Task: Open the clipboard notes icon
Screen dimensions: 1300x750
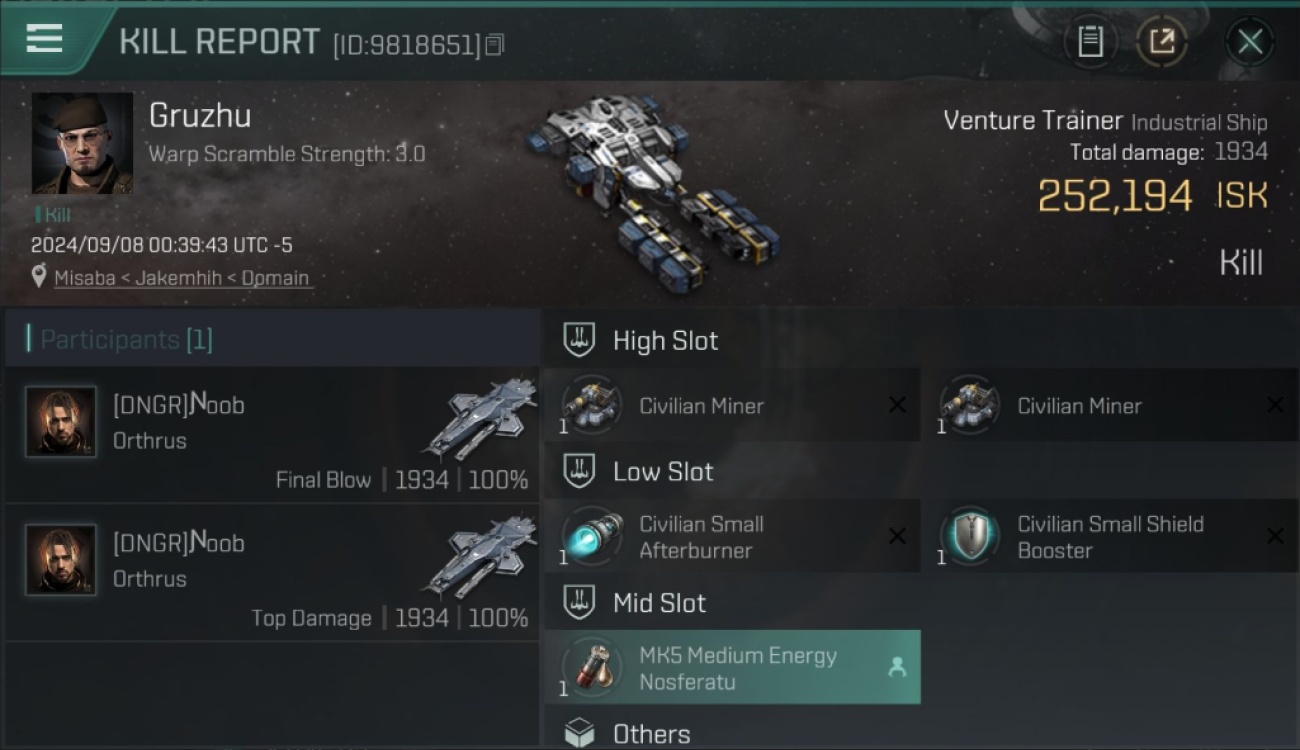Action: [x=1090, y=42]
